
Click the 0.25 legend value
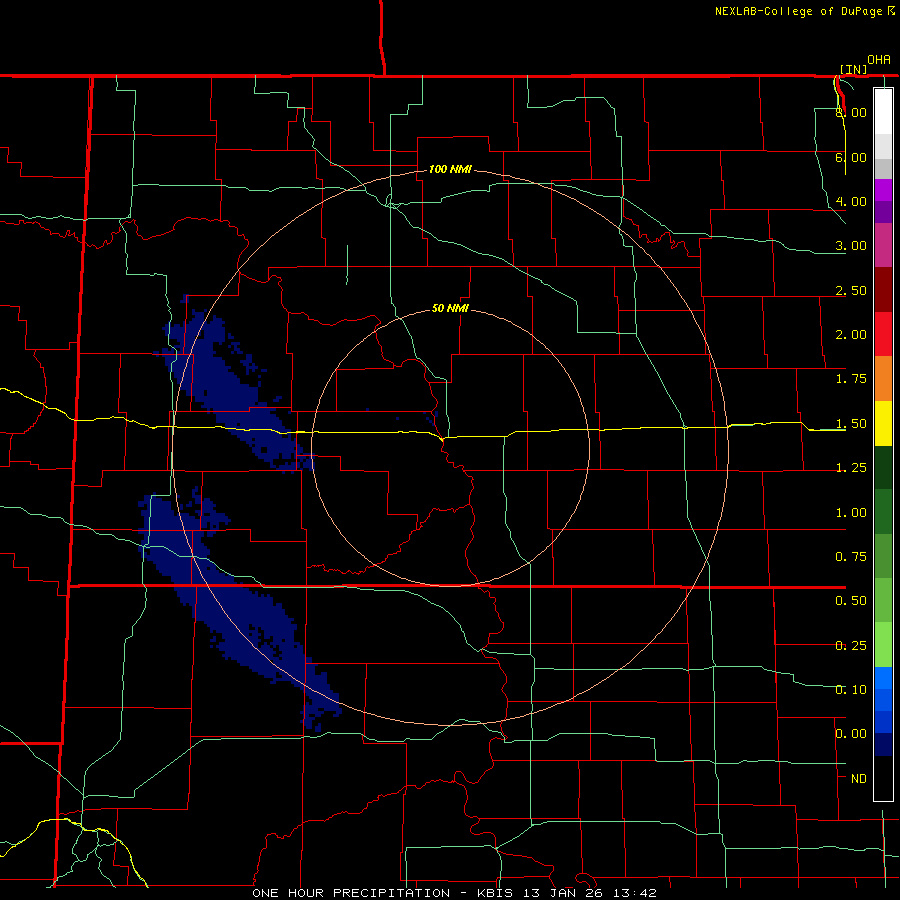[851, 646]
